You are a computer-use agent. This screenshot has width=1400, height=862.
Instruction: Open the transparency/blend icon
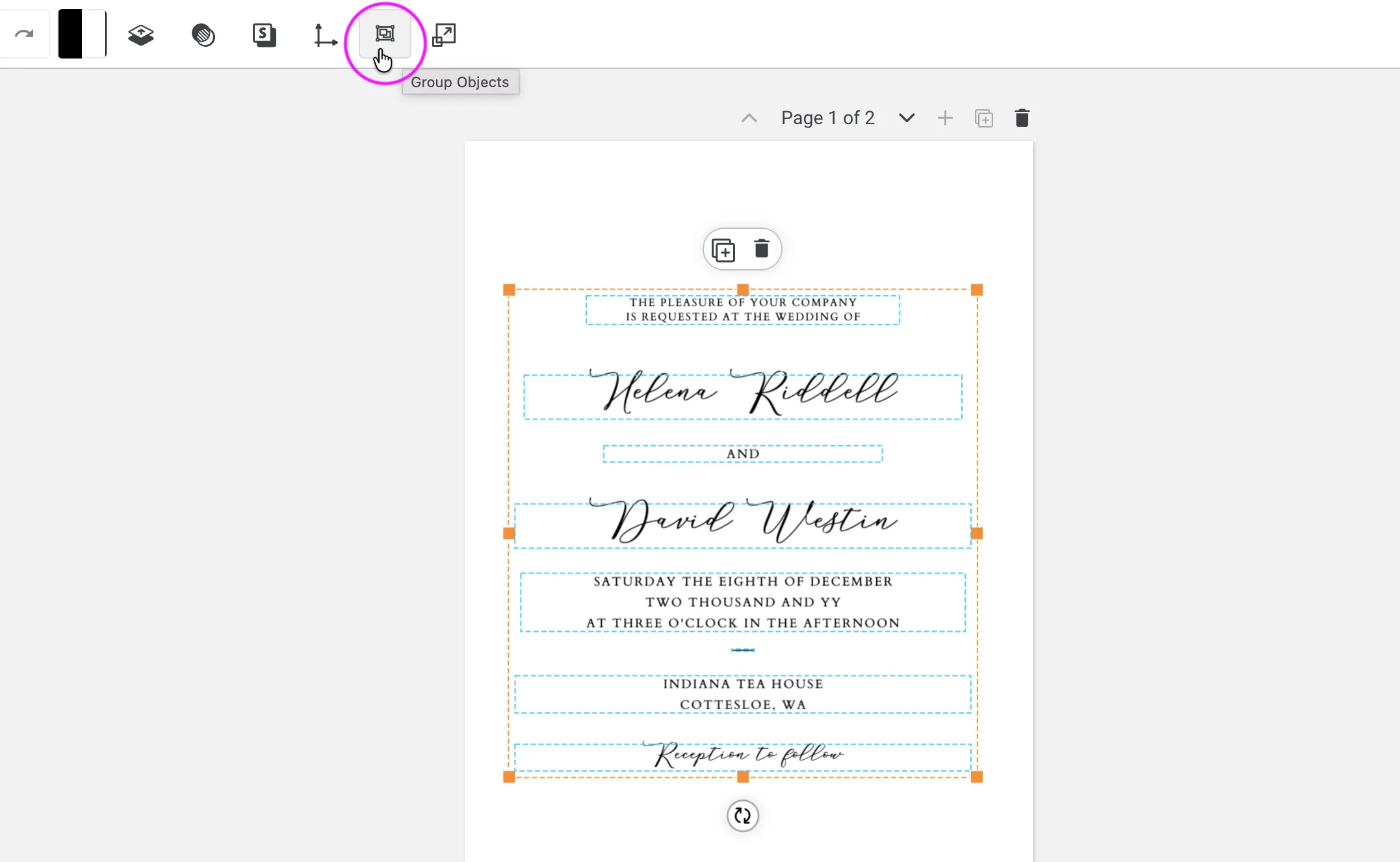tap(203, 34)
